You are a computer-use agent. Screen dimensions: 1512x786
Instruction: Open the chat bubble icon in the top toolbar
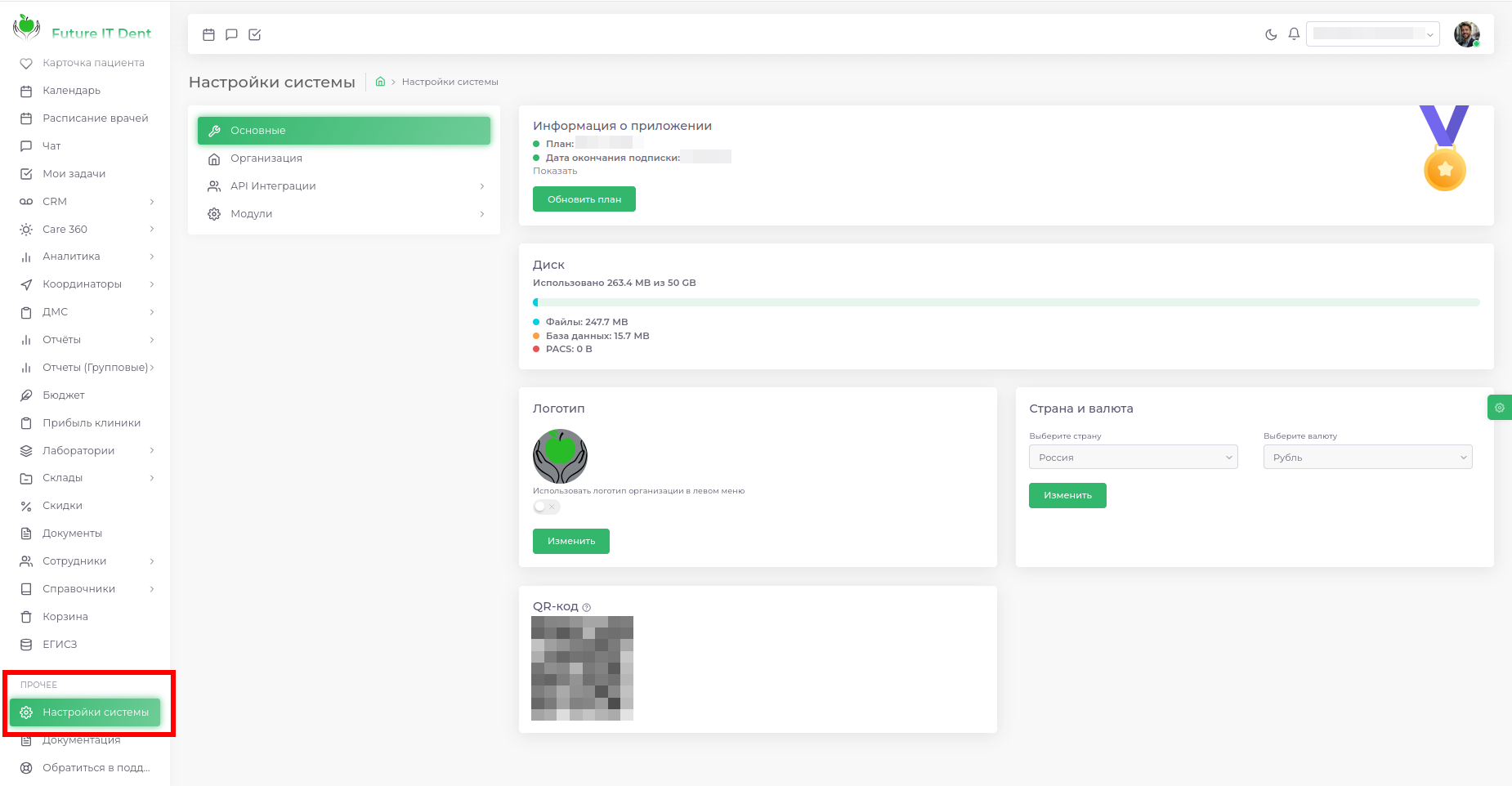click(232, 34)
